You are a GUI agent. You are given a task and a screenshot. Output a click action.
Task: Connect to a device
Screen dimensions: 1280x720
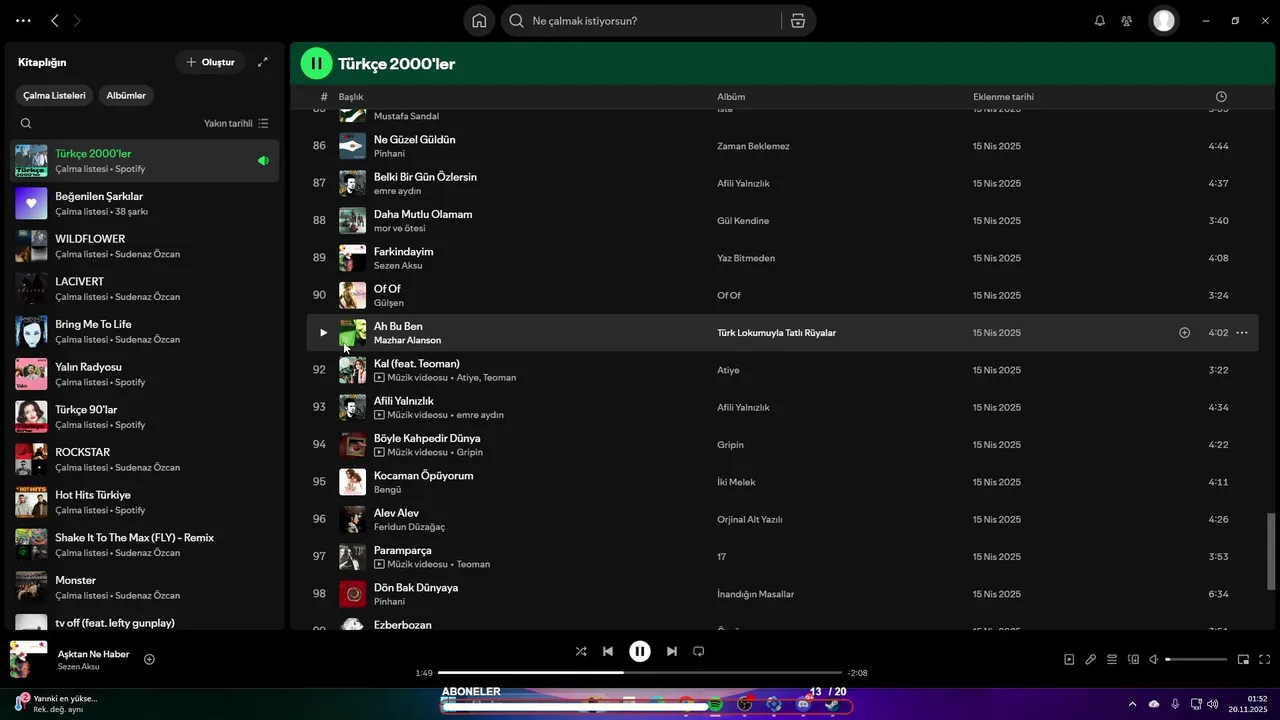(1133, 659)
